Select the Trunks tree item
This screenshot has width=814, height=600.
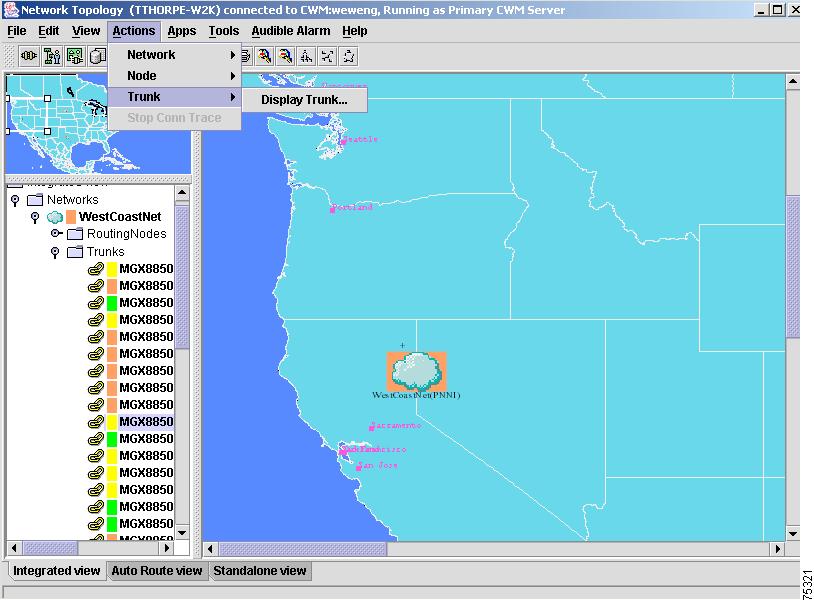[x=105, y=252]
